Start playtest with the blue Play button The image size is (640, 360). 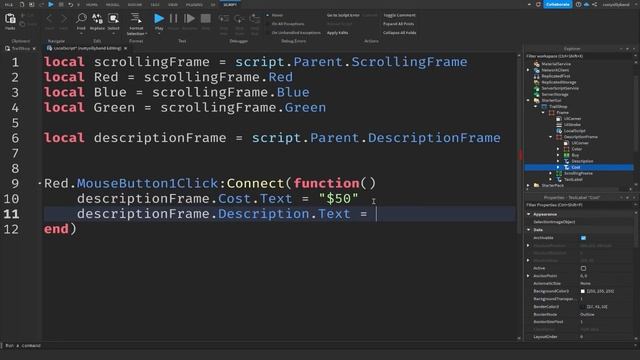tap(159, 18)
